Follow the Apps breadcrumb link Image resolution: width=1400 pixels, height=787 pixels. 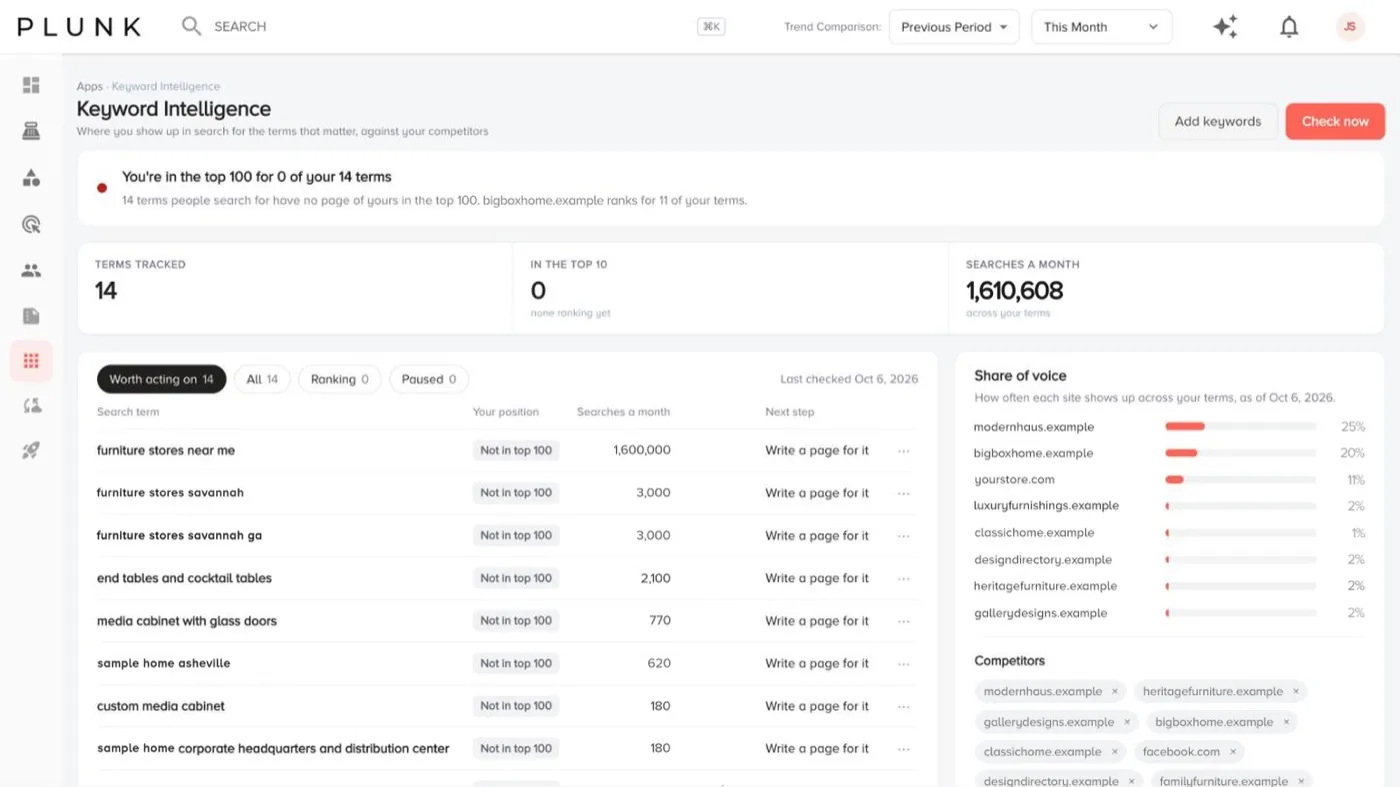[x=90, y=87]
